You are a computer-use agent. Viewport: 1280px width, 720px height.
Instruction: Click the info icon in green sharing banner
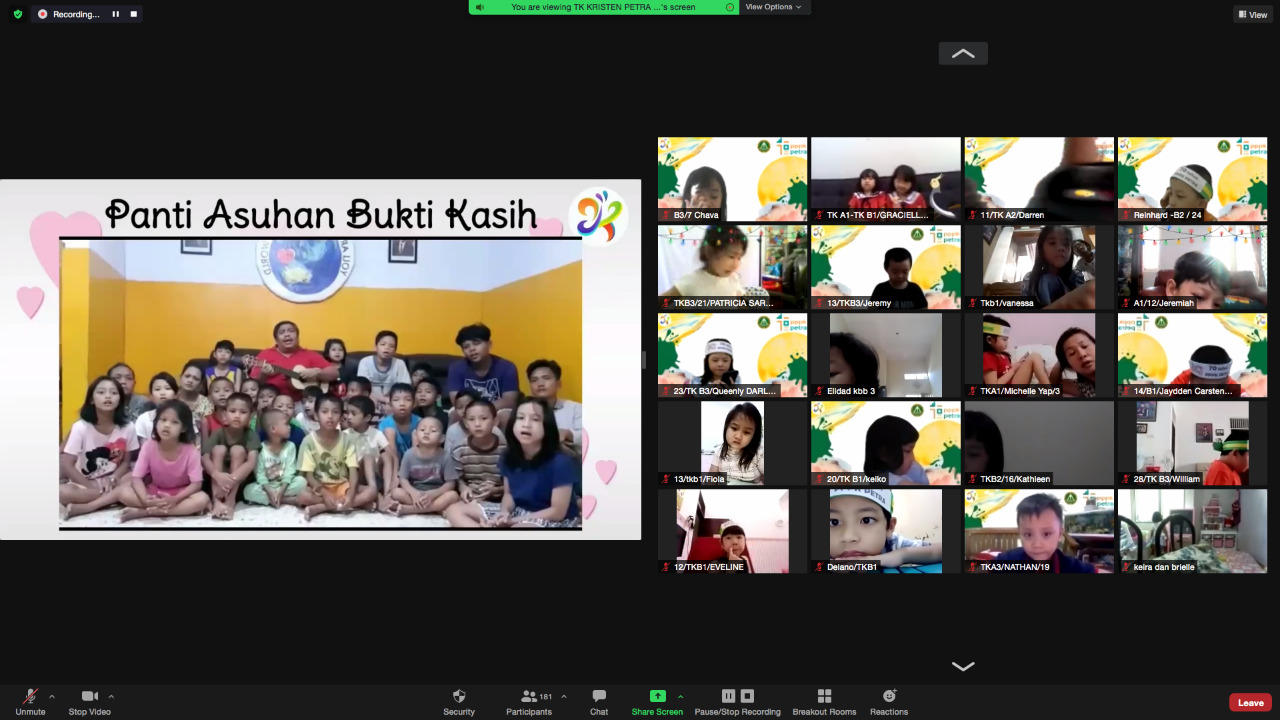730,7
